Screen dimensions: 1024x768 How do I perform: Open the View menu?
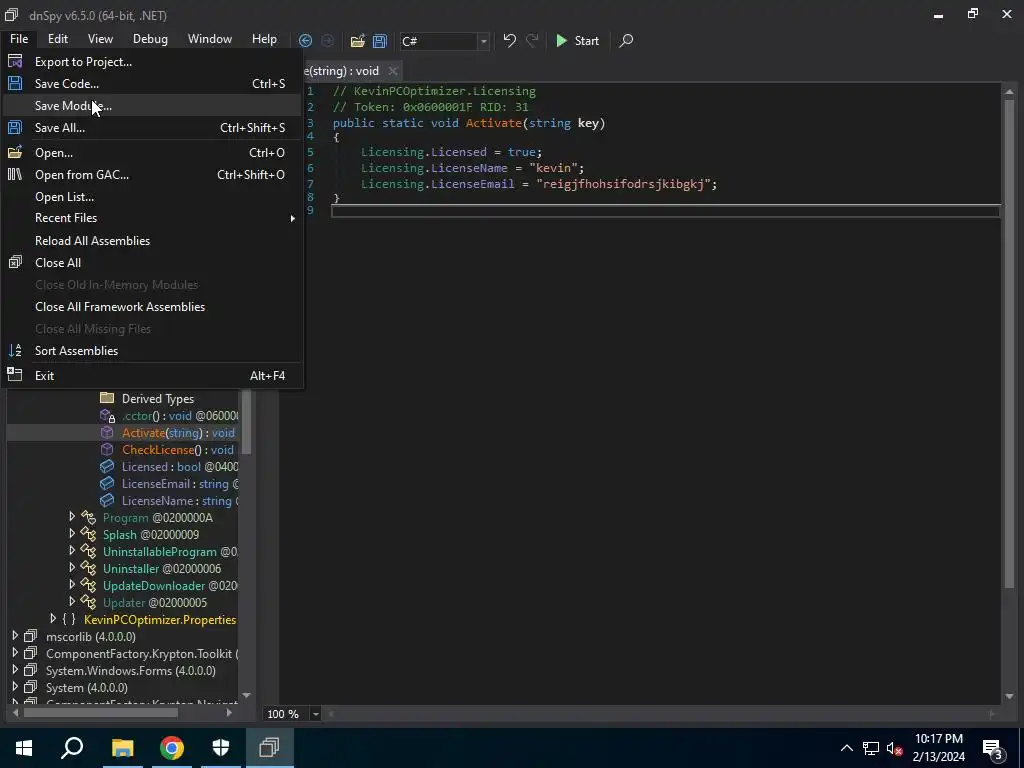(x=100, y=39)
